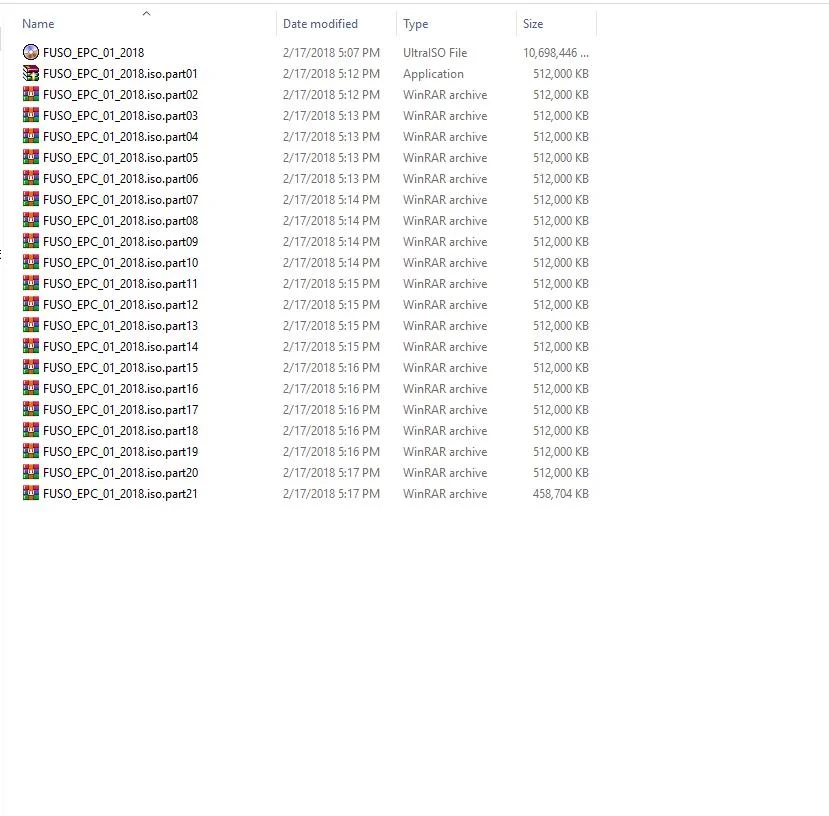
Task: Click the WinRAR icon beside part15
Action: click(31, 367)
